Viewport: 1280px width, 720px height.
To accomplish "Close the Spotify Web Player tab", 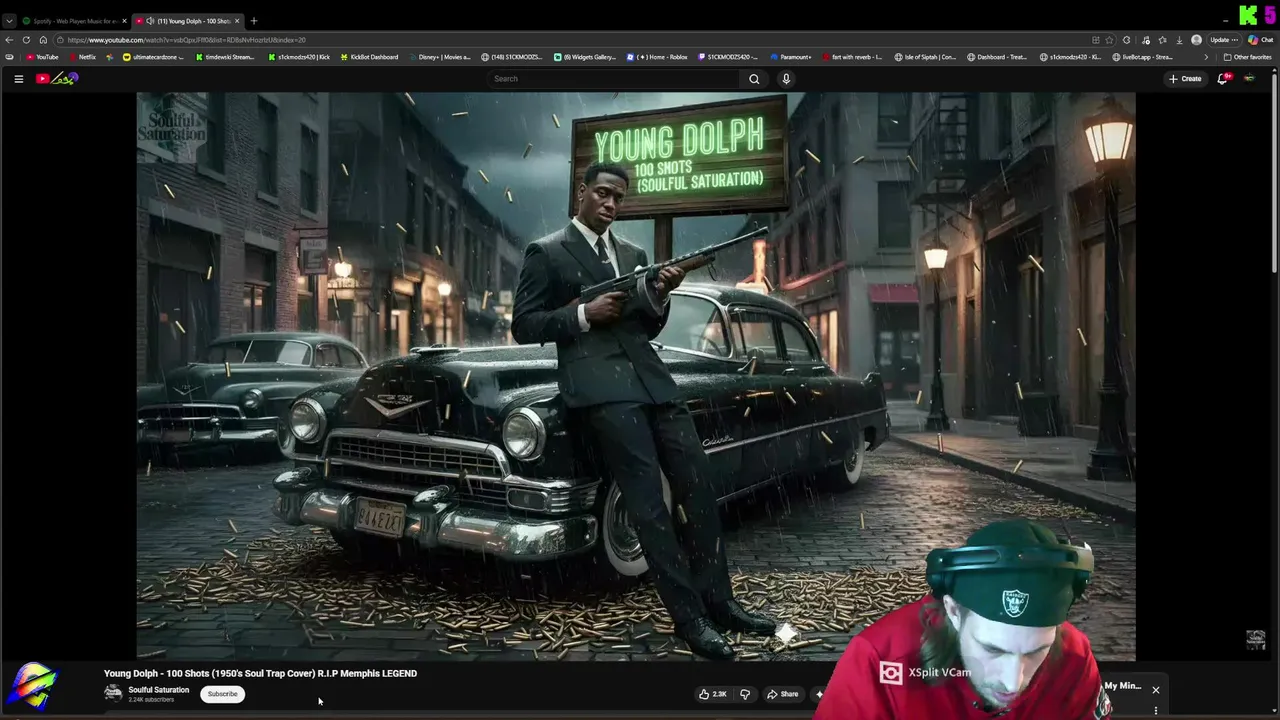I will click(x=125, y=21).
